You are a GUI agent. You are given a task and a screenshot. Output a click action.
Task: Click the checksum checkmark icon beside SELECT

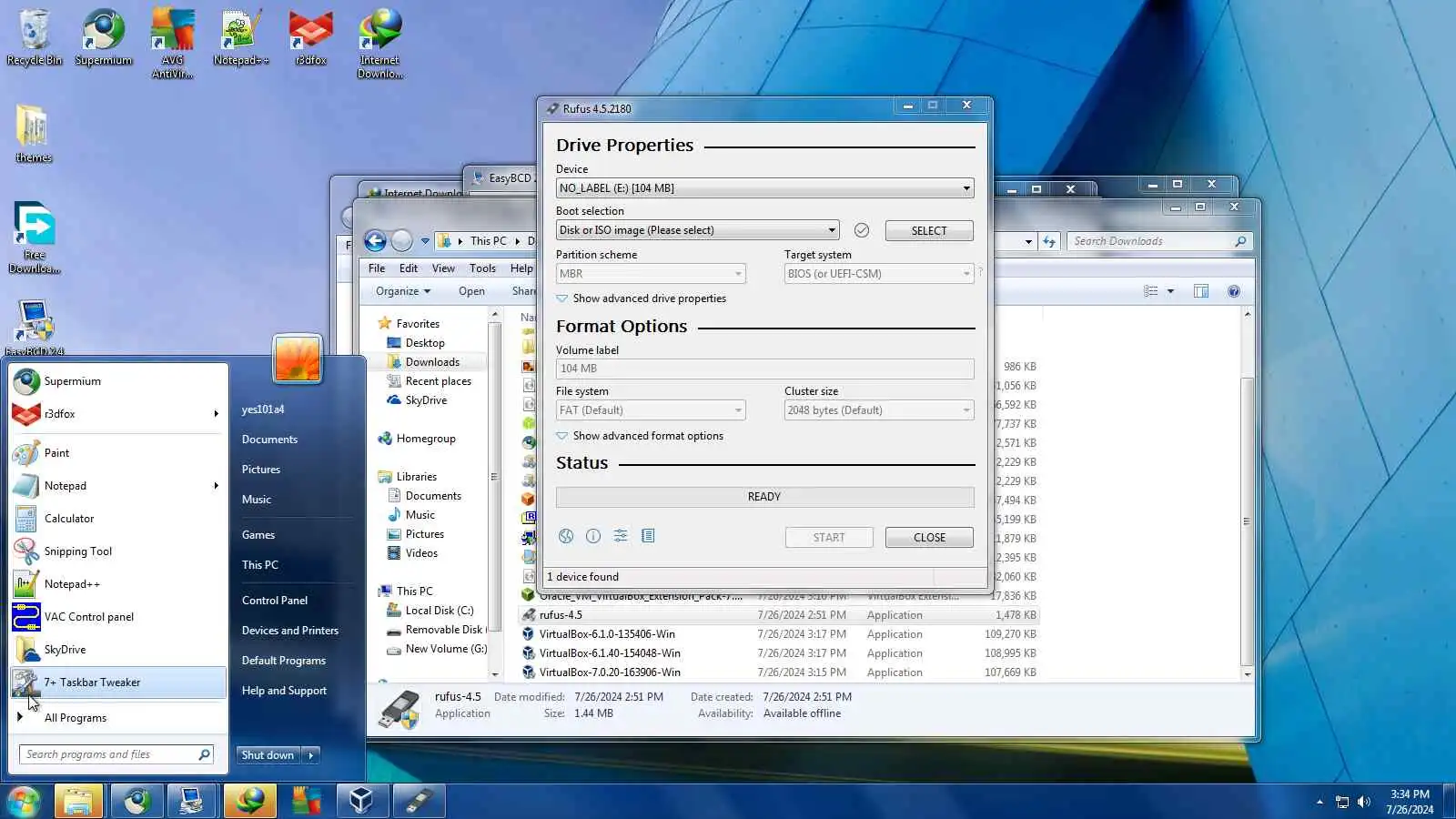[862, 230]
